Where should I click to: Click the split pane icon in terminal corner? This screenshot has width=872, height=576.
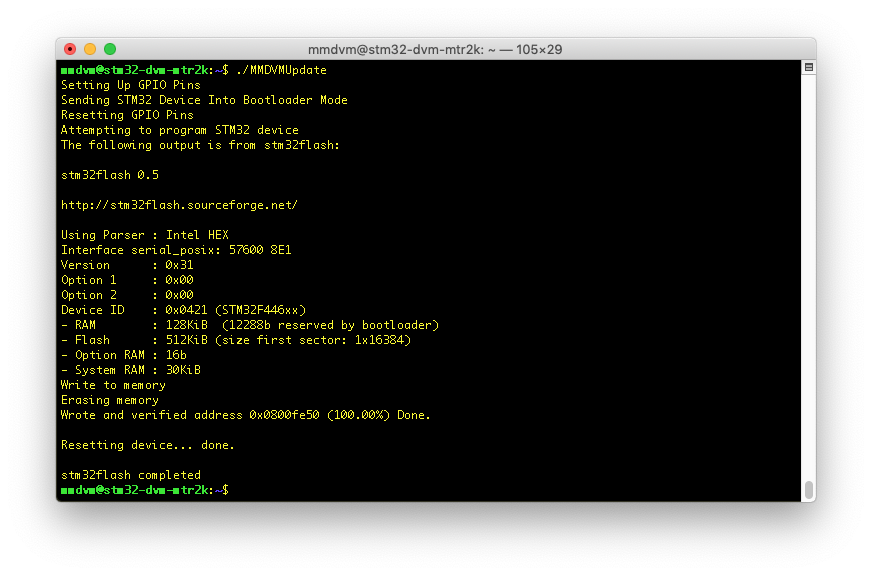[809, 67]
